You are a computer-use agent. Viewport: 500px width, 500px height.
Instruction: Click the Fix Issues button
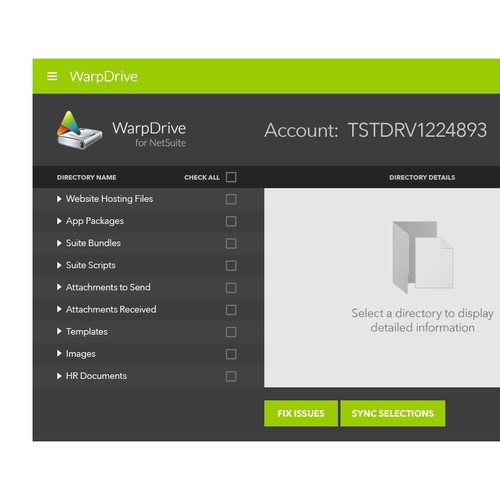(301, 413)
